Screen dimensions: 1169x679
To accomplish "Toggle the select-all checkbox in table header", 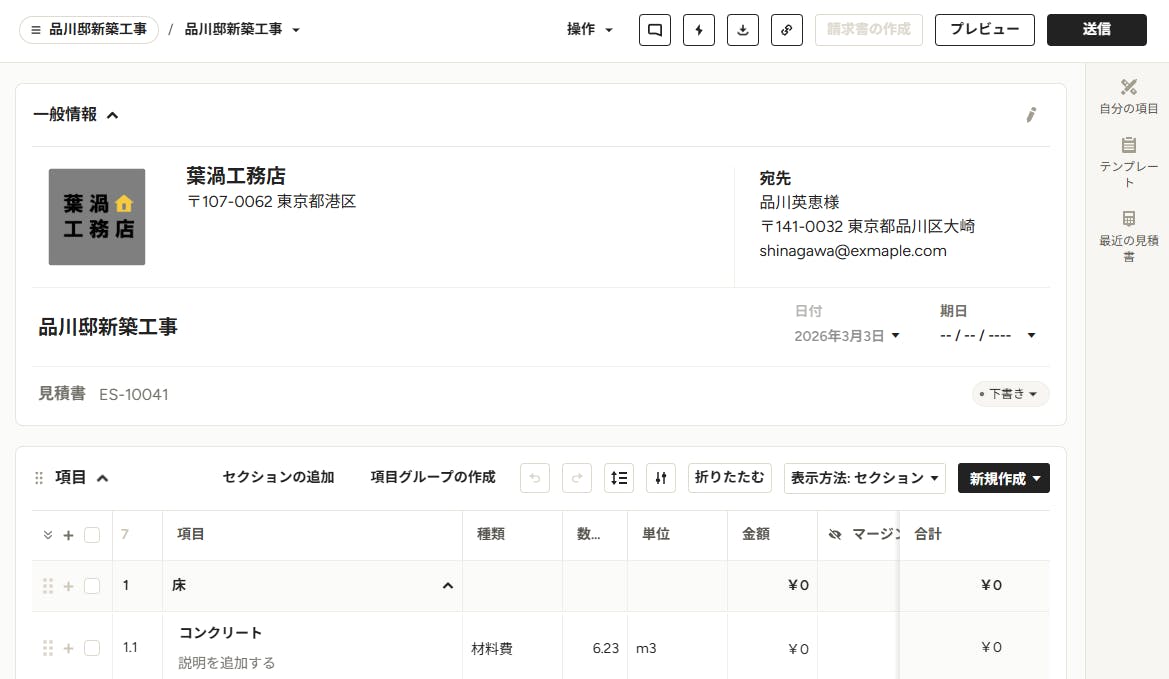I will click(92, 534).
